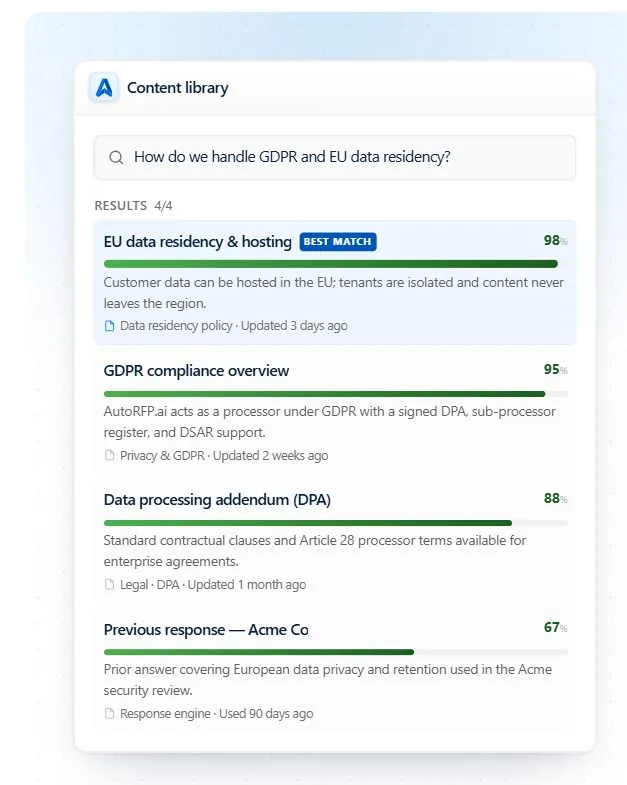Click the RESULTS 4/4 label
This screenshot has height=785, width=627.
click(x=133, y=206)
